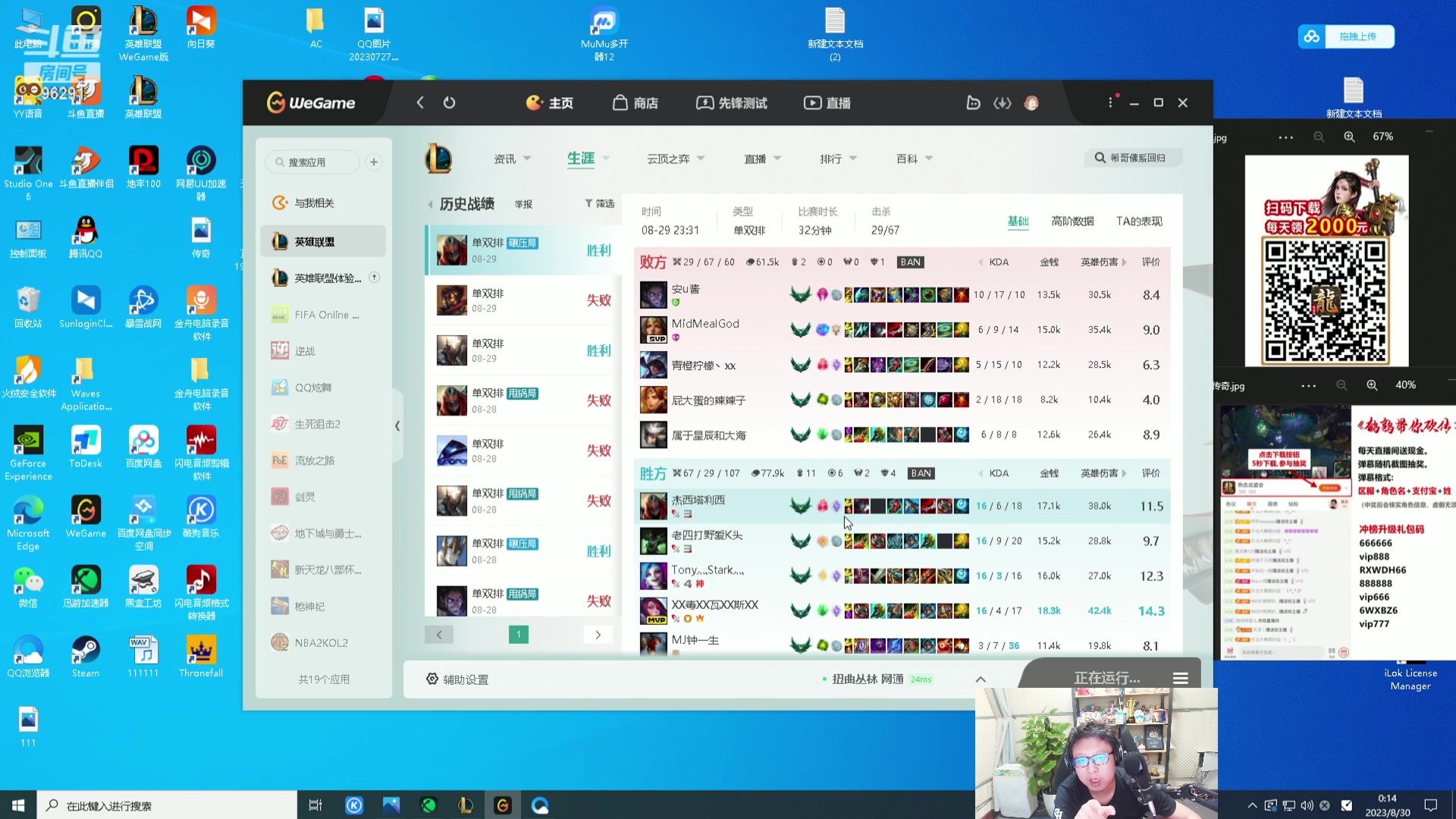This screenshot has height=819, width=1456.
Task: Open the three-dot settings menu in WeGame
Action: pyautogui.click(x=1110, y=102)
